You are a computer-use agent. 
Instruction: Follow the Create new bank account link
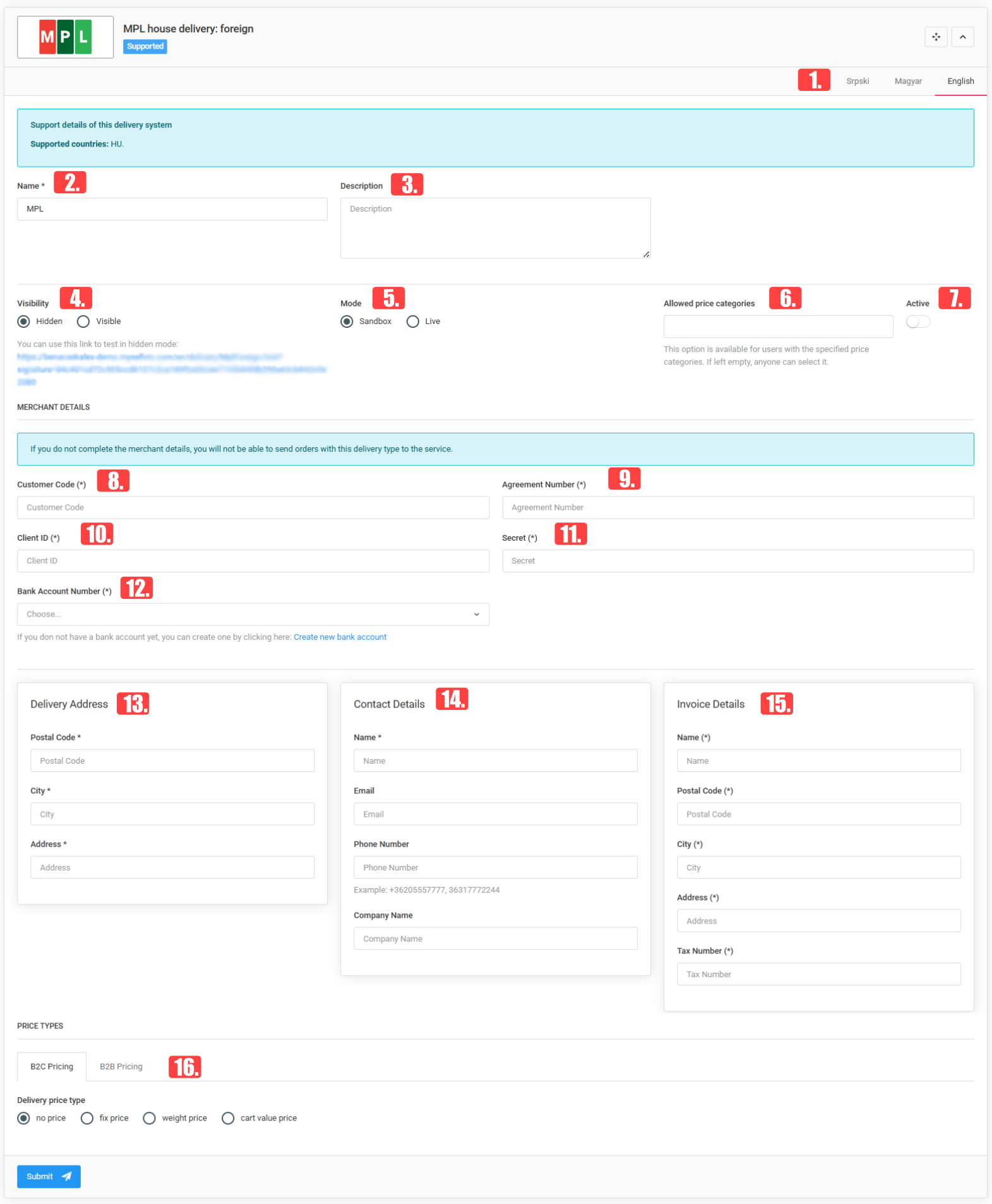click(x=340, y=637)
